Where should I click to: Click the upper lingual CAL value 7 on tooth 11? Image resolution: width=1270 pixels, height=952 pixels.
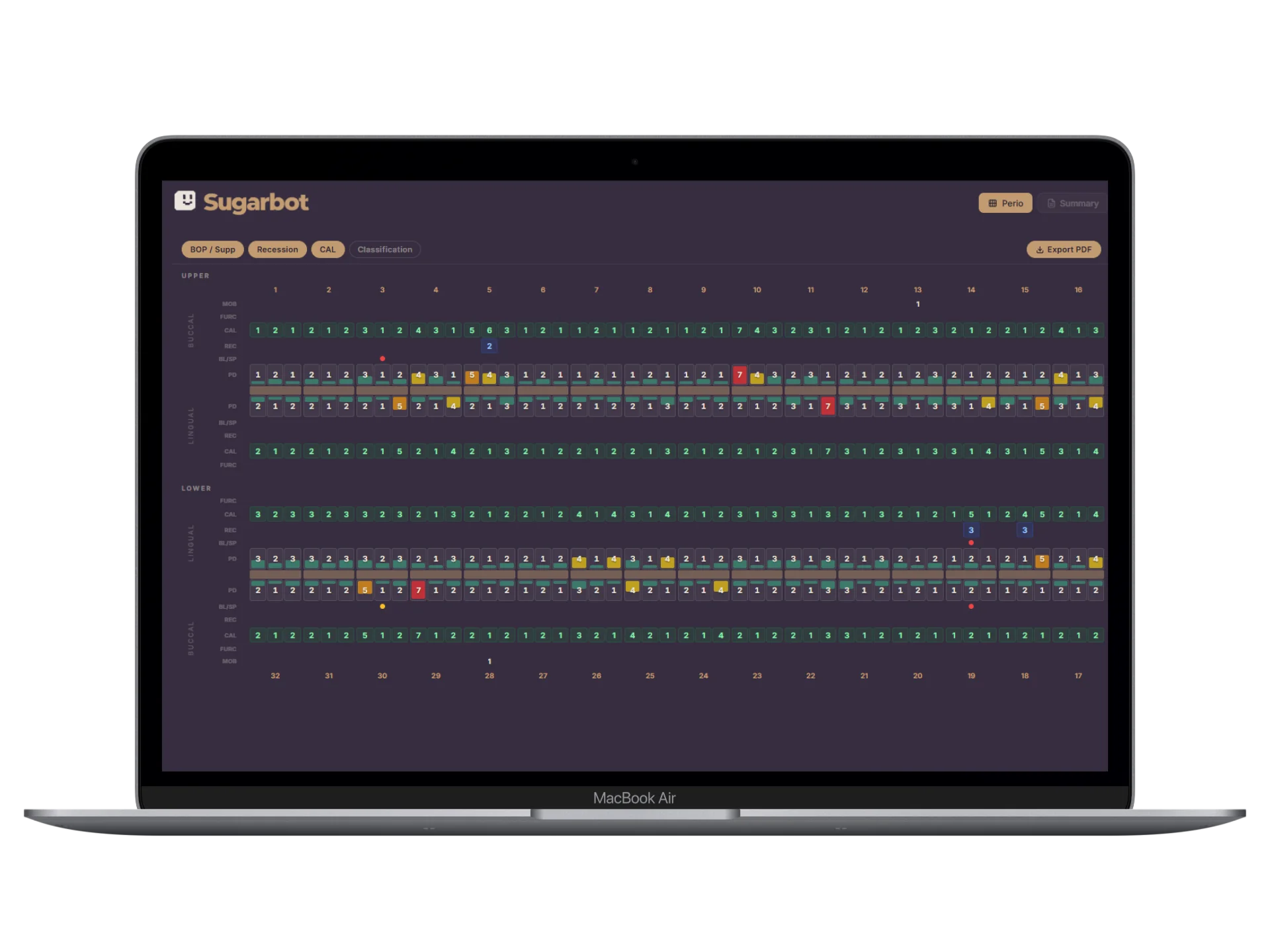pos(827,452)
